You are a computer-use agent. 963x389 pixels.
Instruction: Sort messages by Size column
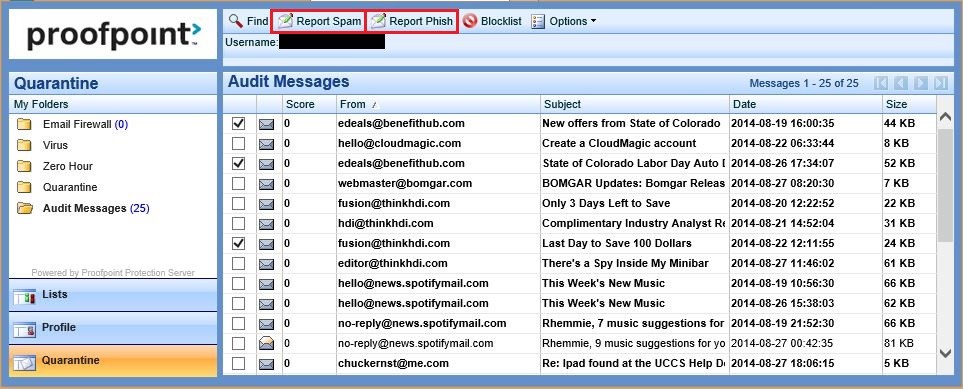click(909, 104)
